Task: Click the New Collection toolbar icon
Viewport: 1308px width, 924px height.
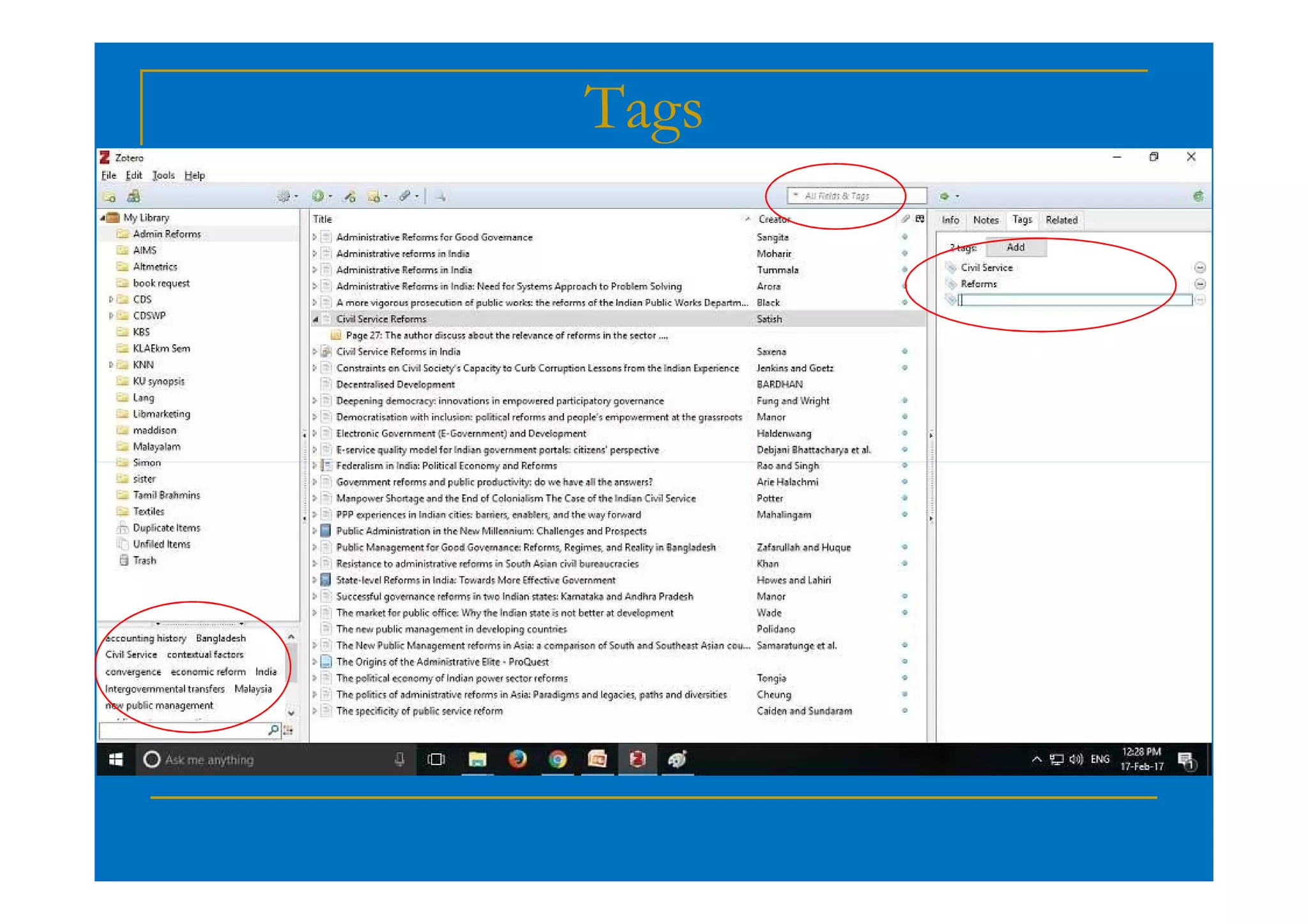Action: (109, 196)
